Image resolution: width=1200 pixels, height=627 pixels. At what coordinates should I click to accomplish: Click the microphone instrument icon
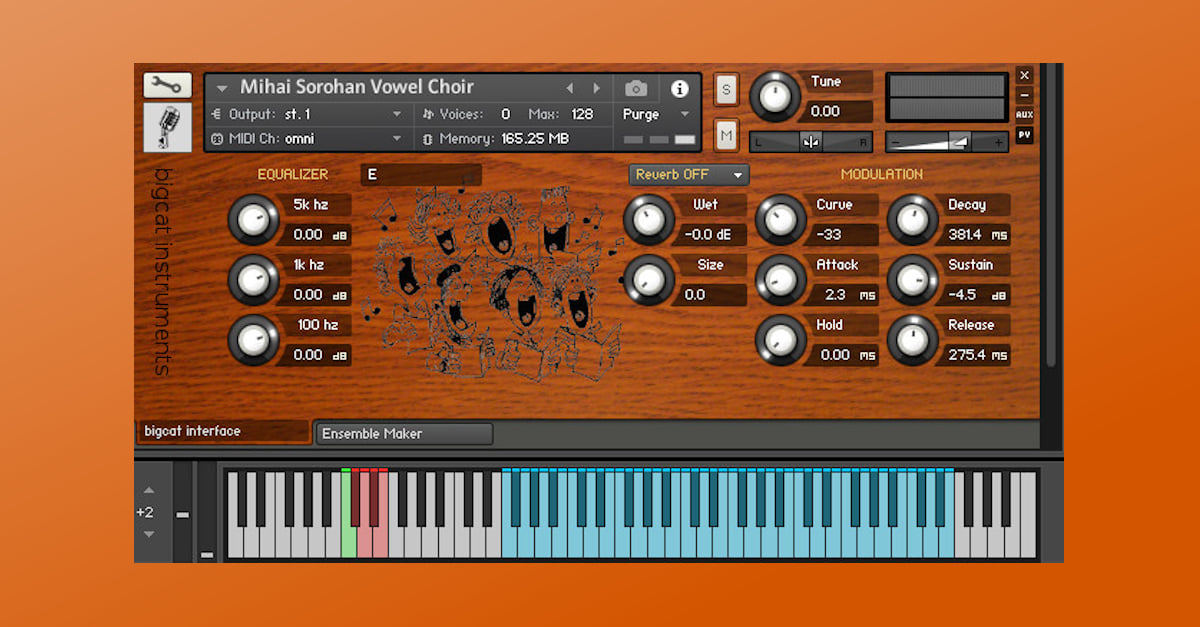coord(167,127)
